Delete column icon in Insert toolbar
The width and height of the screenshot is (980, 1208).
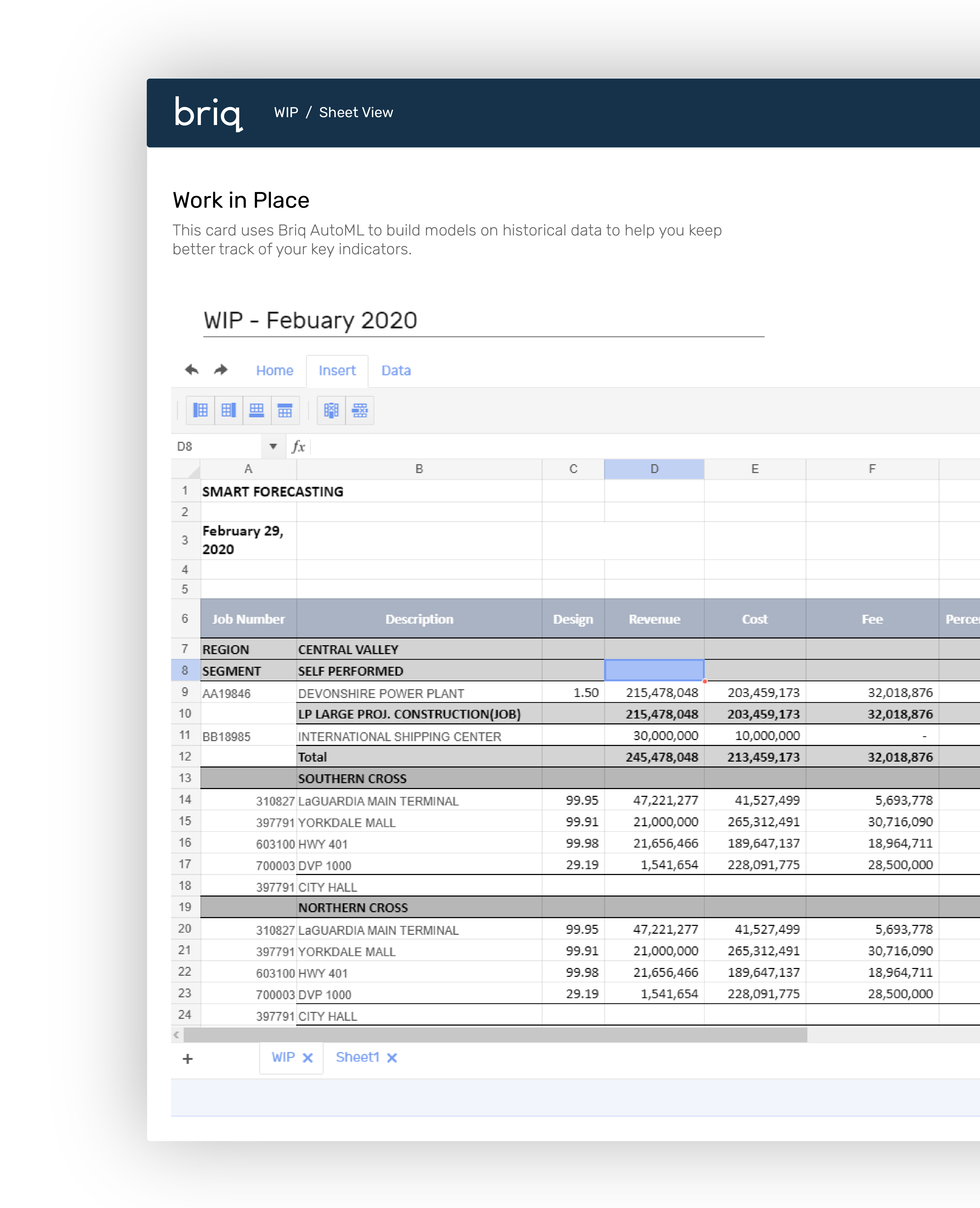click(331, 410)
